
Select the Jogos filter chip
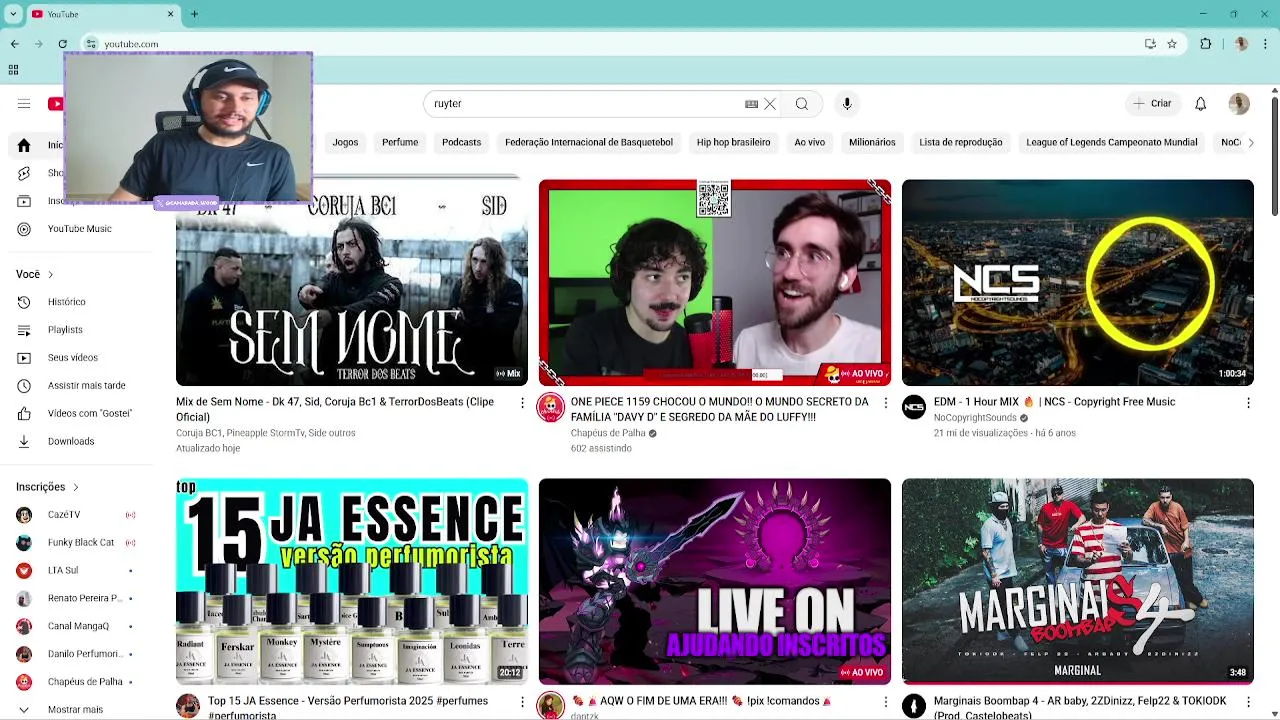[345, 143]
